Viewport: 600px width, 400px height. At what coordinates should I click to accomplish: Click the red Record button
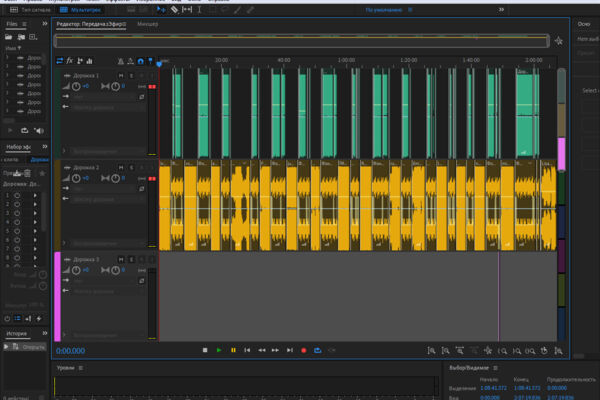pyautogui.click(x=303, y=350)
